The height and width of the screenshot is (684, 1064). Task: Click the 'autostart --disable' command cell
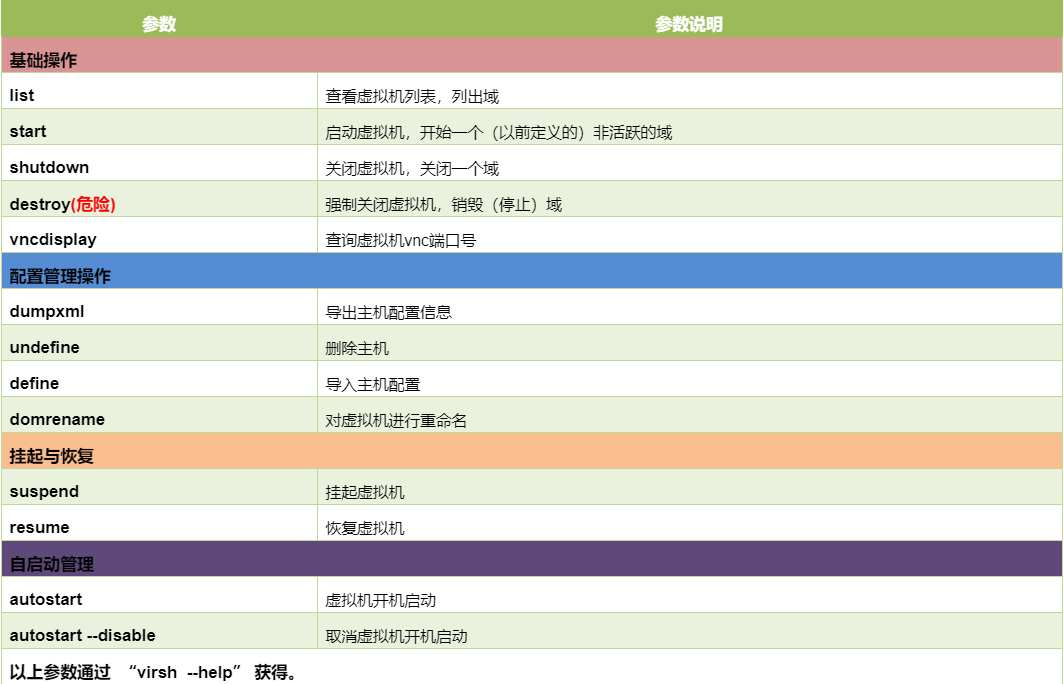(159, 630)
